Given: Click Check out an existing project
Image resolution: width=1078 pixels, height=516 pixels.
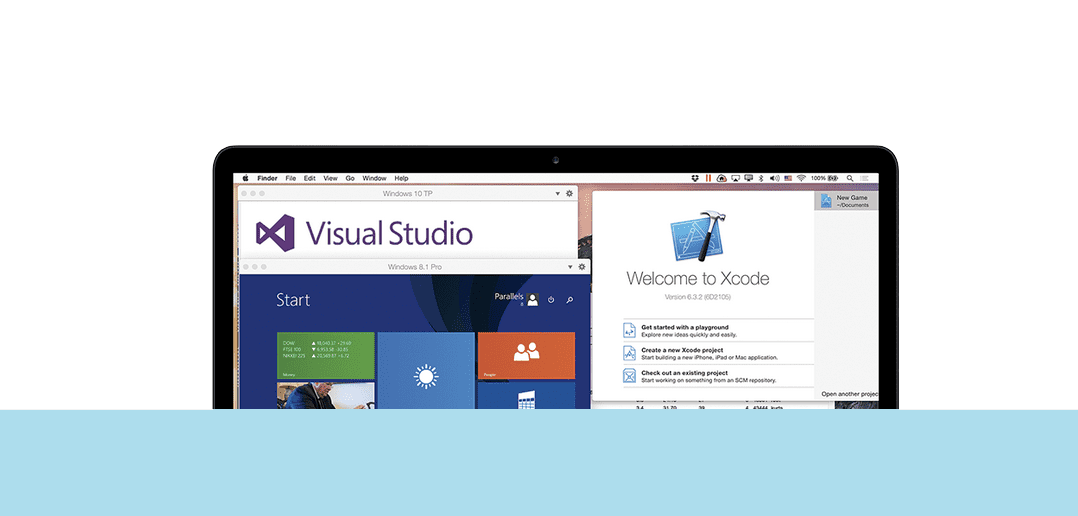Looking at the screenshot, I should [718, 376].
